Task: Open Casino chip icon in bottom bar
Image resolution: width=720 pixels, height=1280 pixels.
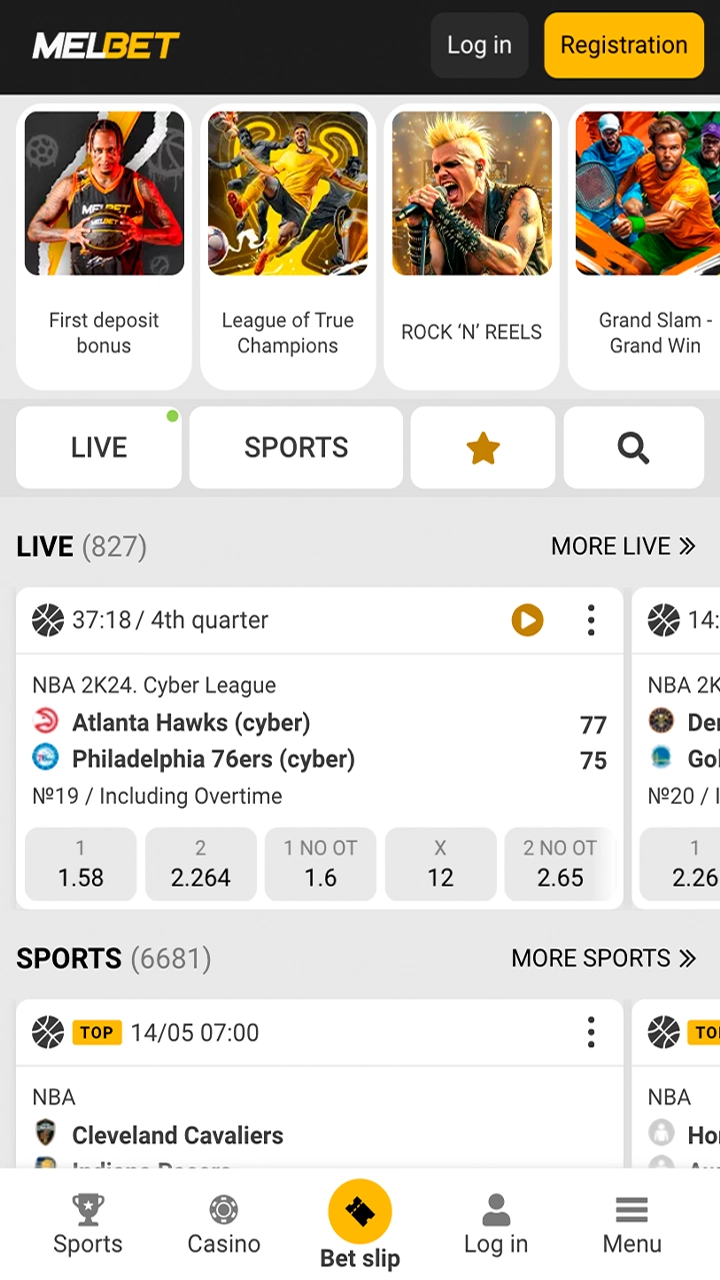Action: 224,1210
